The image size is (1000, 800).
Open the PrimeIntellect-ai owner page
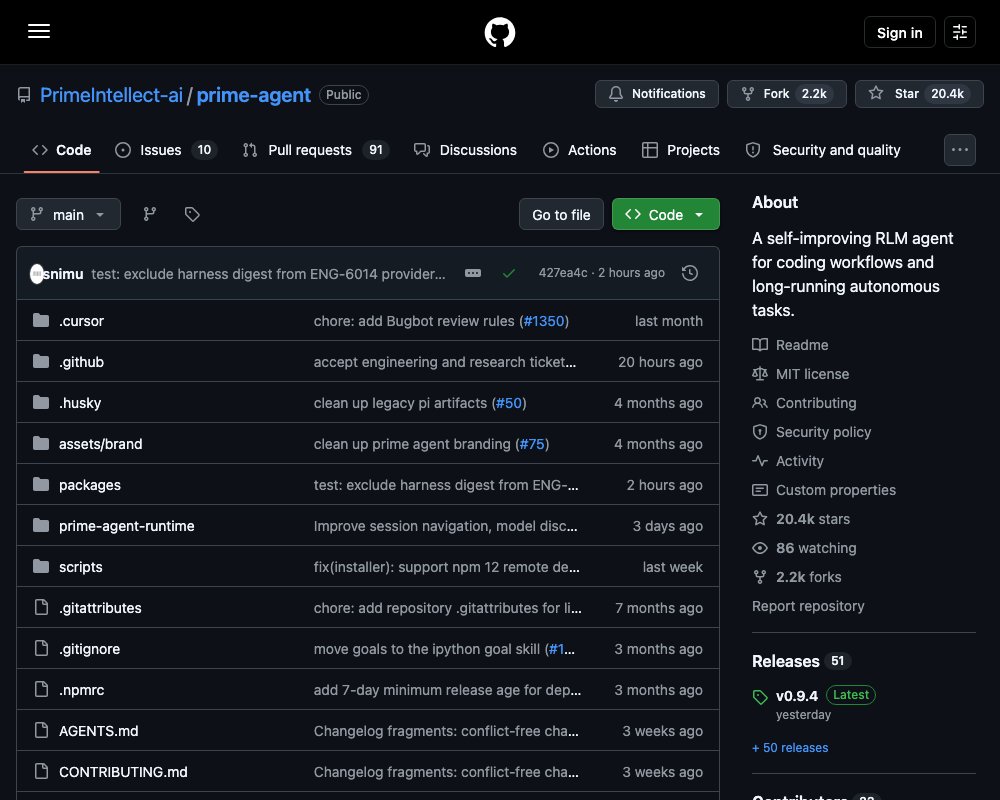click(x=111, y=94)
